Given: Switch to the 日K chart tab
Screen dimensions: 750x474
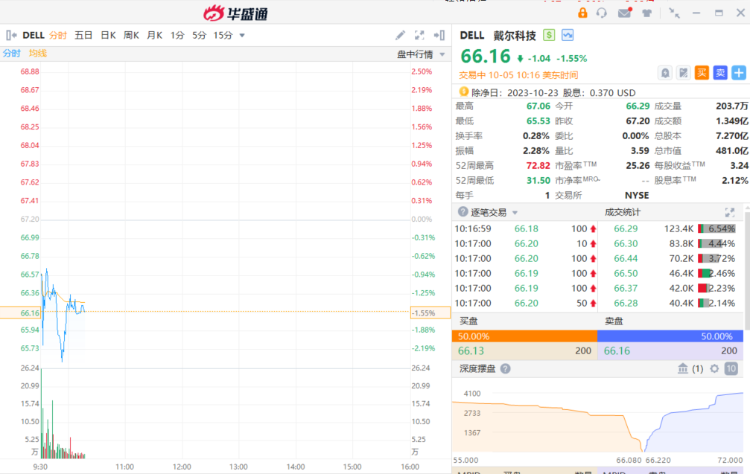Looking at the screenshot, I should coord(108,35).
